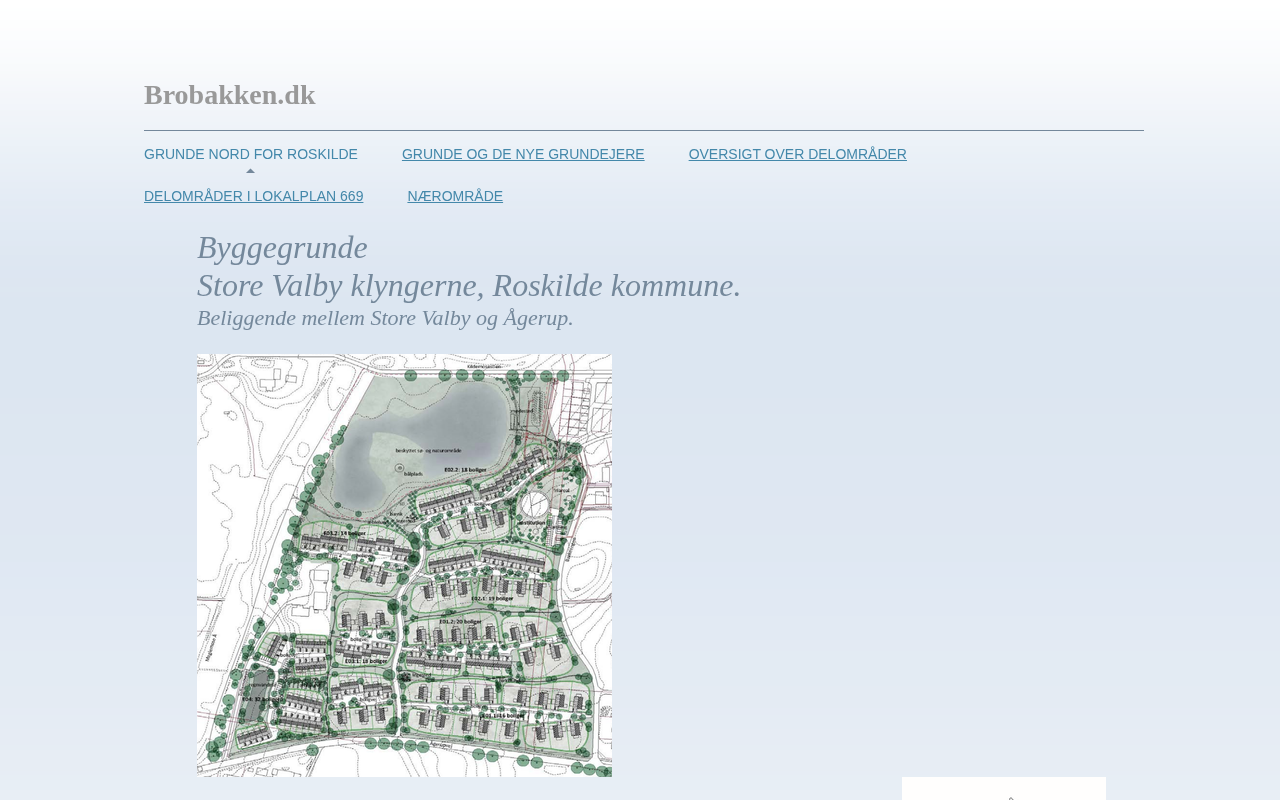
Task: Click the E02.1: 19 boliger map label
Action: [491, 598]
